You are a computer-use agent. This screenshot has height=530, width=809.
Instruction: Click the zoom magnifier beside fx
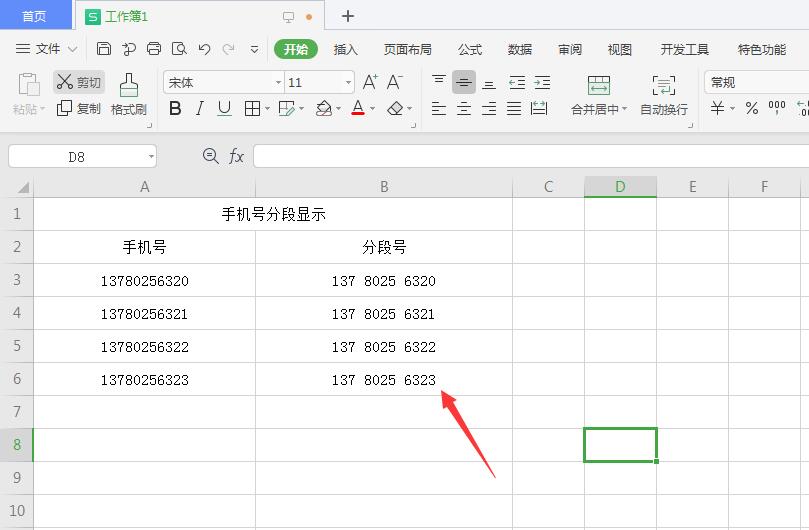[211, 155]
